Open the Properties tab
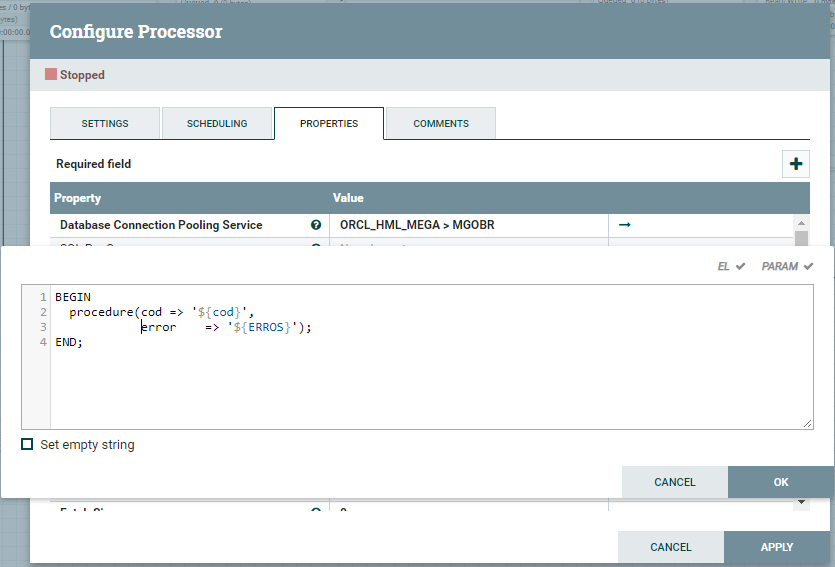835x567 pixels. point(329,124)
